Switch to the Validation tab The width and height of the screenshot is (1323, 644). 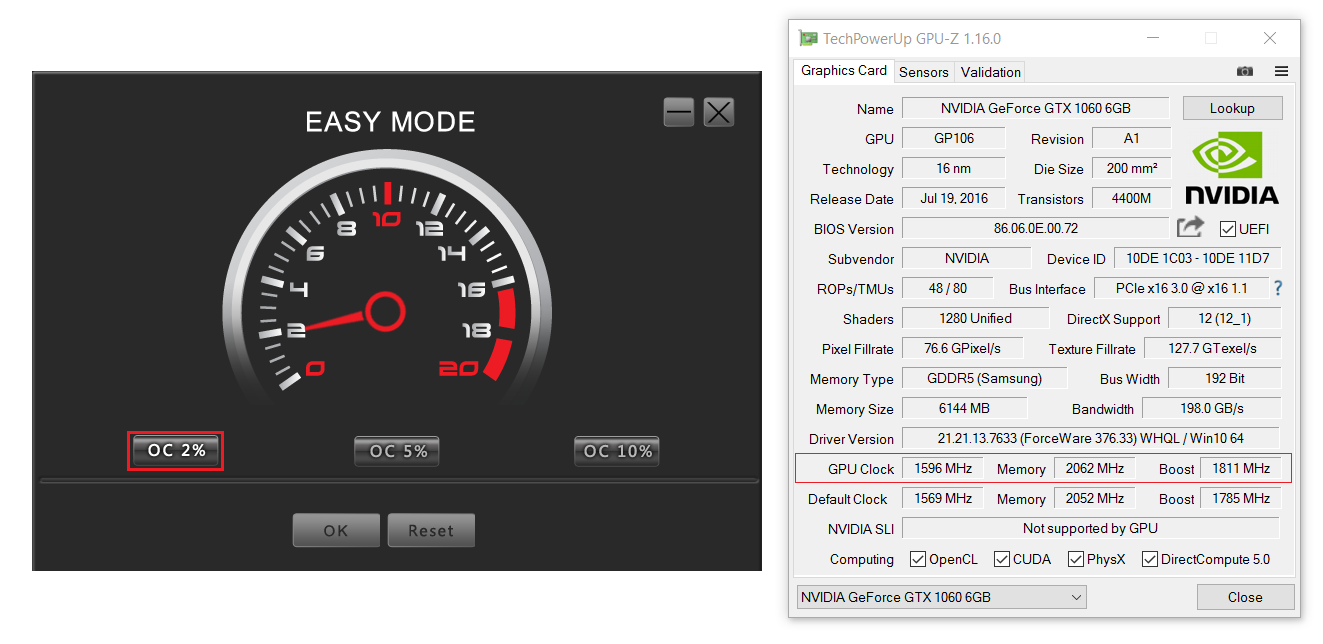(x=991, y=72)
